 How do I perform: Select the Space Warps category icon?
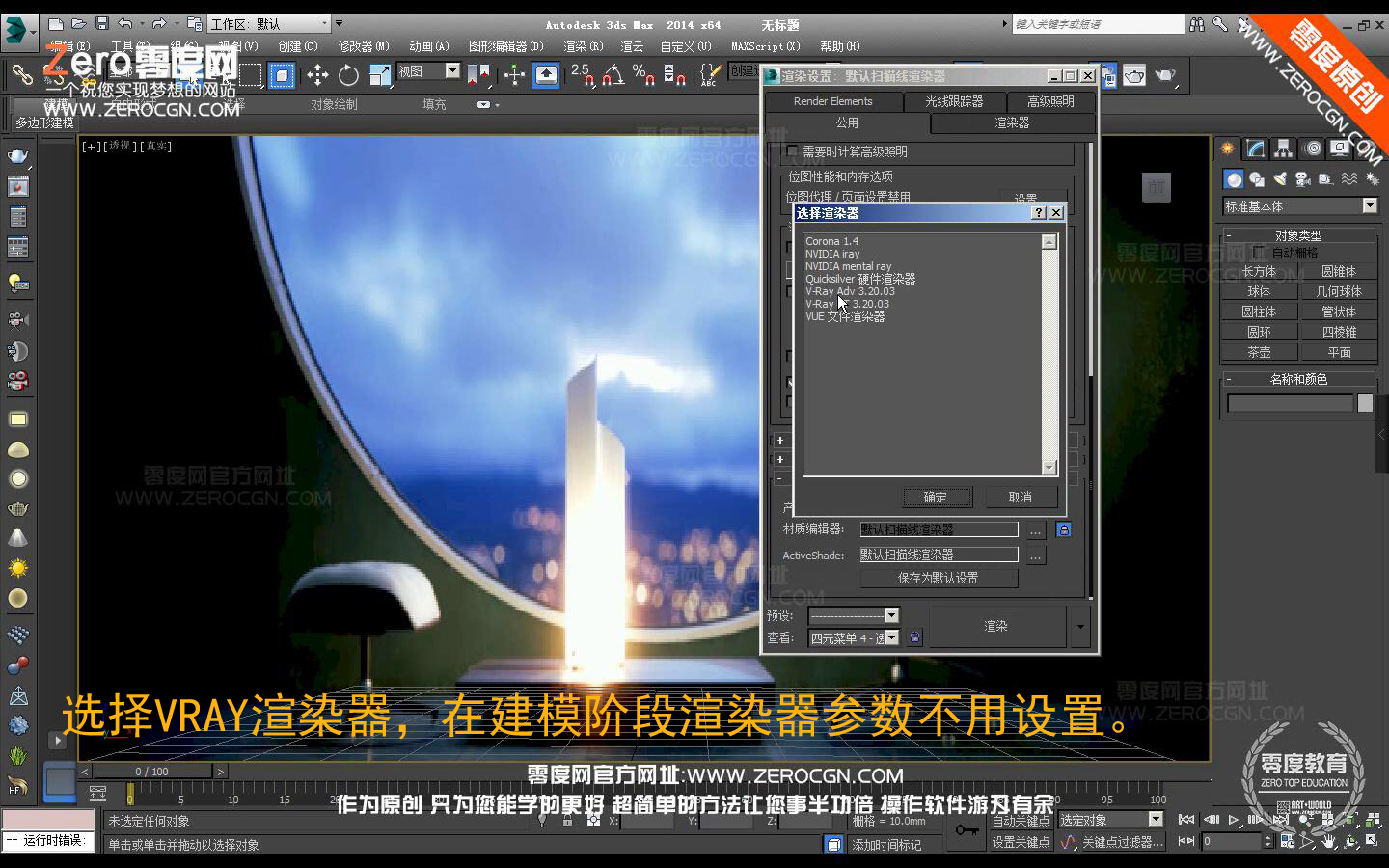pyautogui.click(x=1349, y=179)
